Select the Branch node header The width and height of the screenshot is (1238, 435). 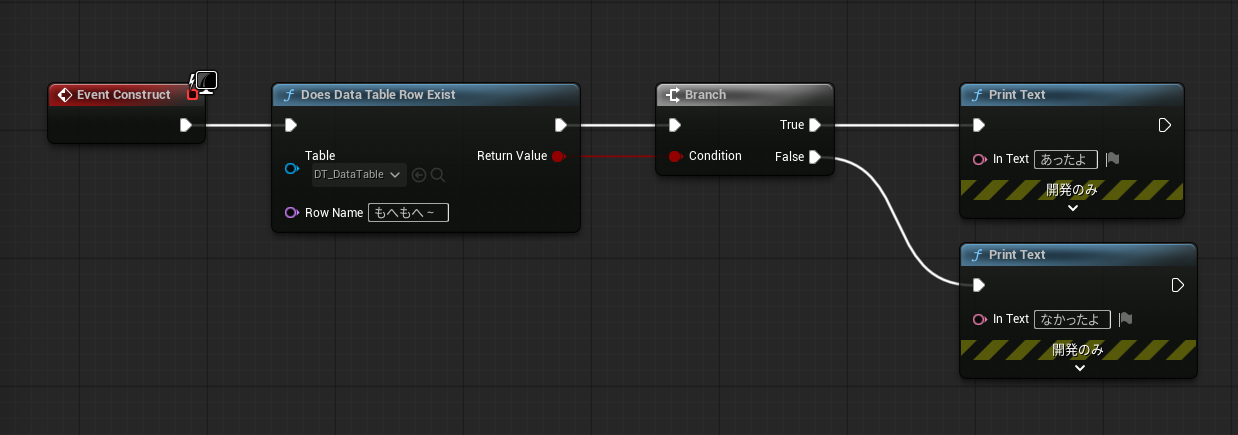click(745, 95)
